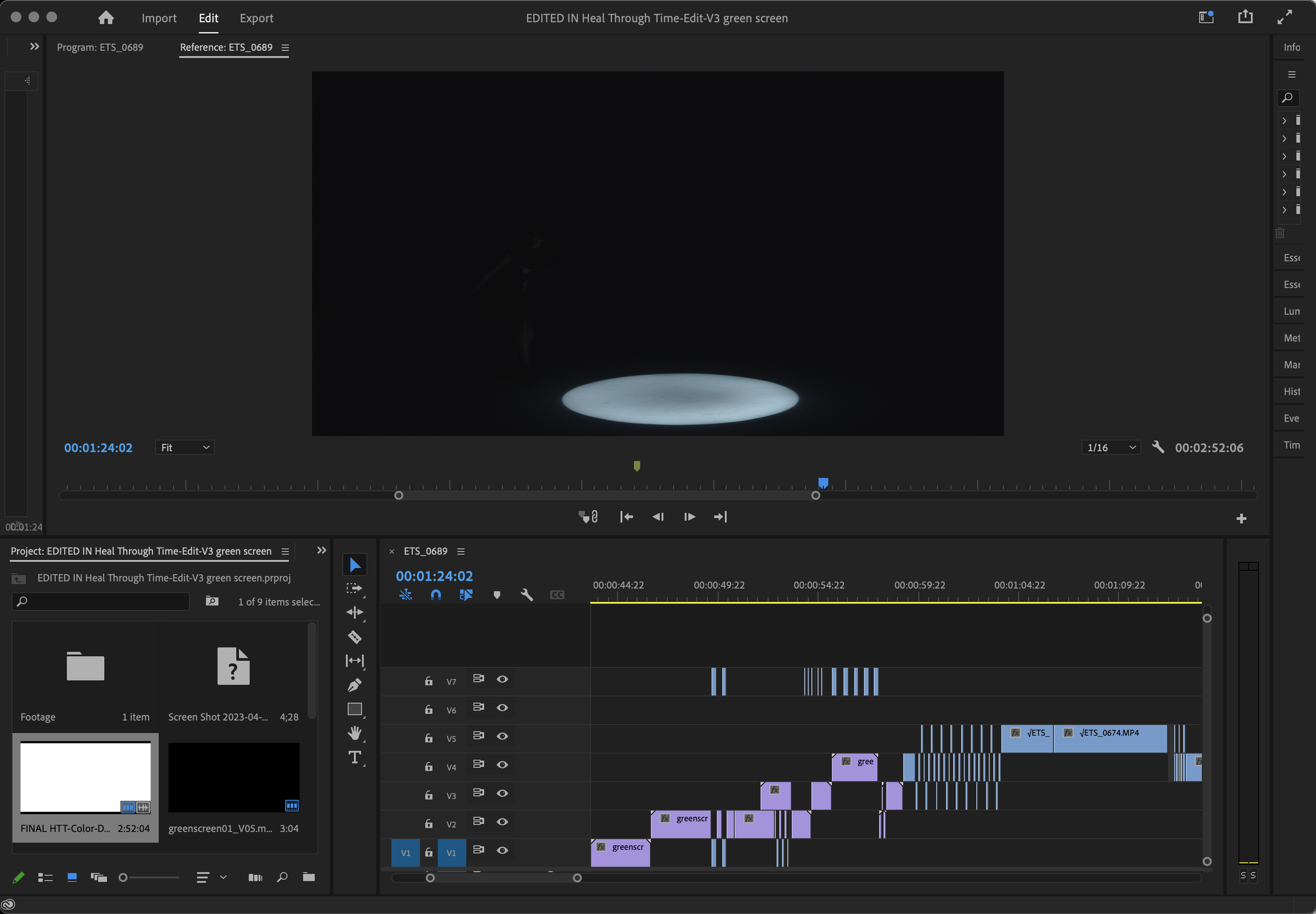The width and height of the screenshot is (1316, 914).
Task: Select the Pen tool
Action: point(355,685)
